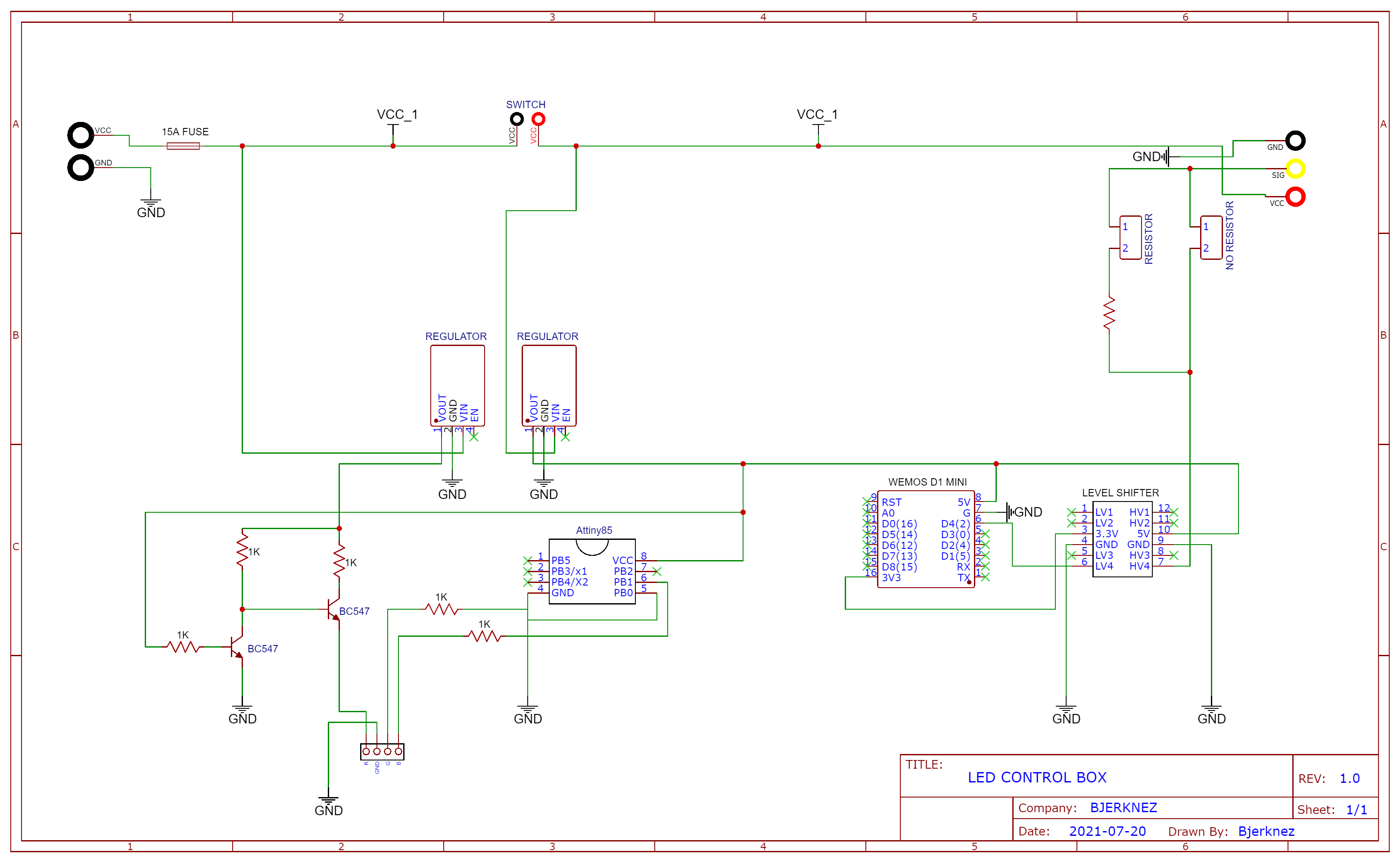The width and height of the screenshot is (1400, 863).
Task: Click the PB4/X2 pin label on Attiny85
Action: tap(569, 582)
